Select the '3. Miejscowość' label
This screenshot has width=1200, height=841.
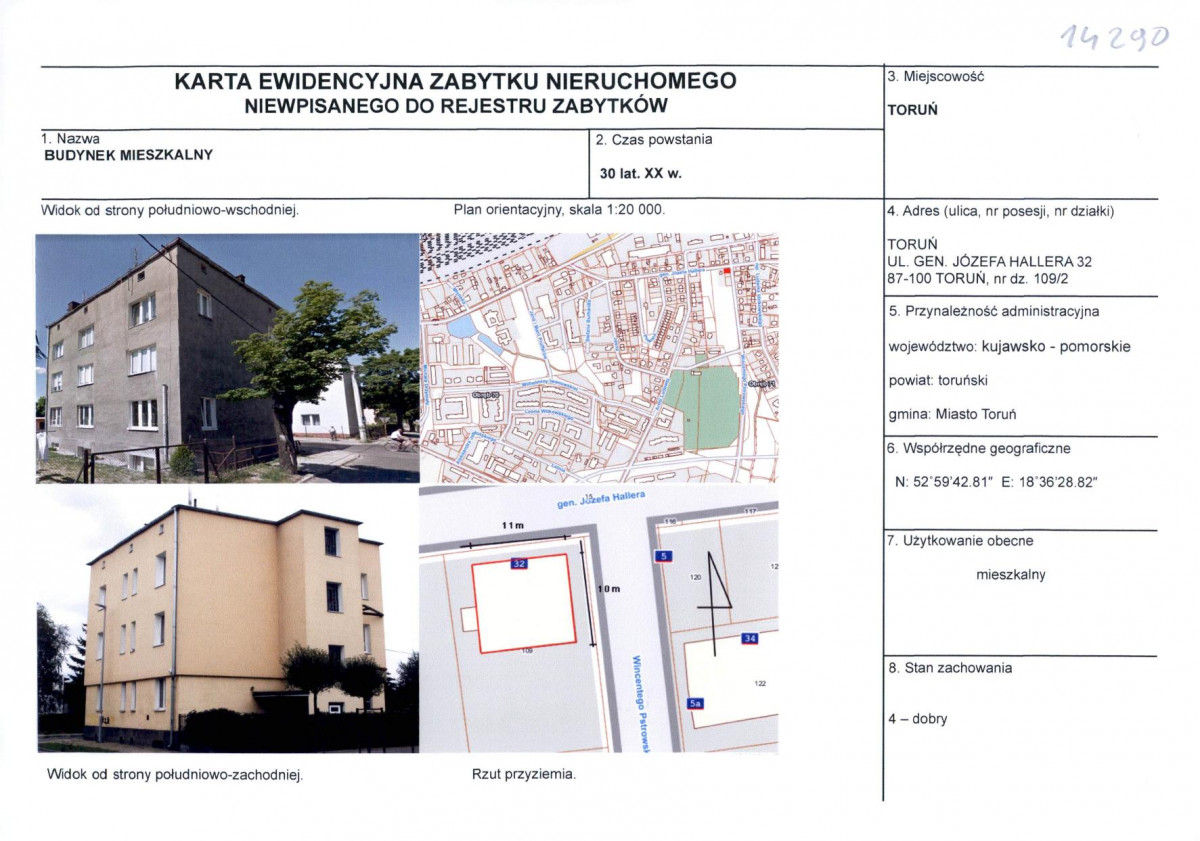pyautogui.click(x=936, y=77)
